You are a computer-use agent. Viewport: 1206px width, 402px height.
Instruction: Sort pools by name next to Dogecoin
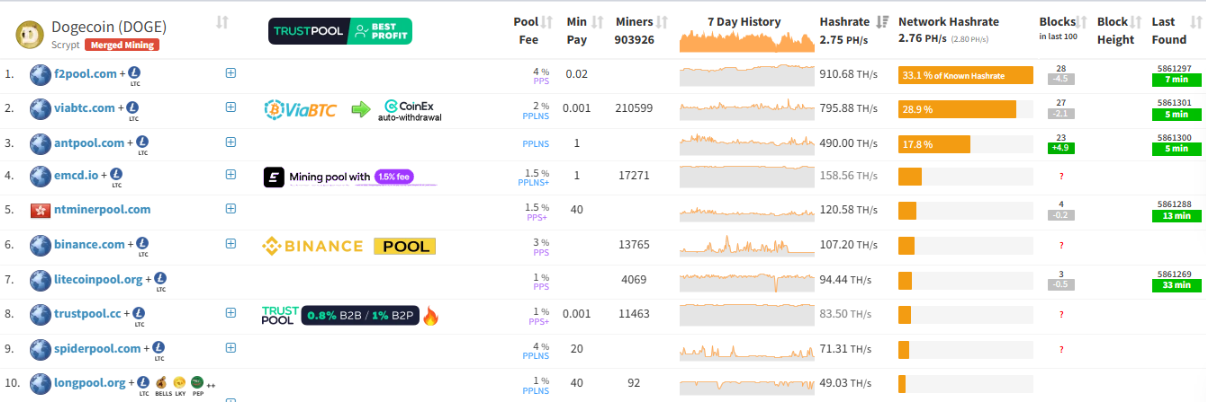point(222,22)
